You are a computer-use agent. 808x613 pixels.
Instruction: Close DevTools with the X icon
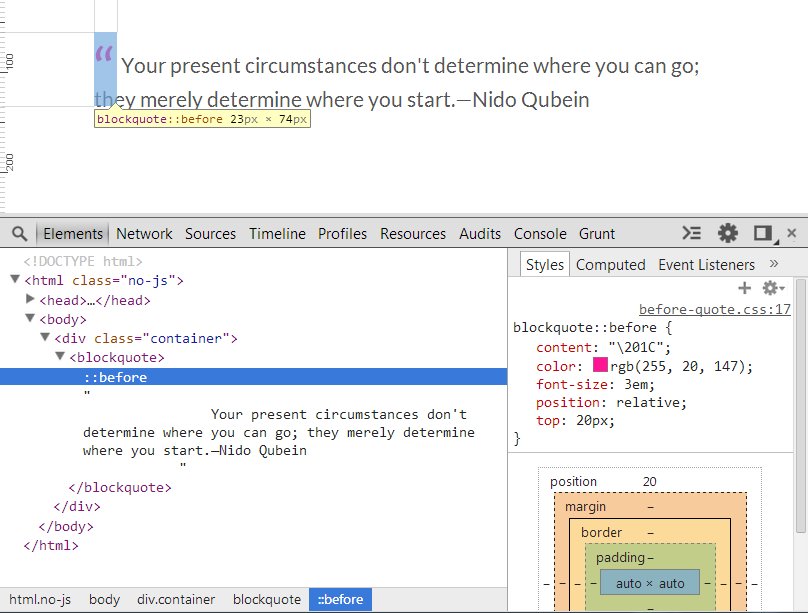[792, 233]
